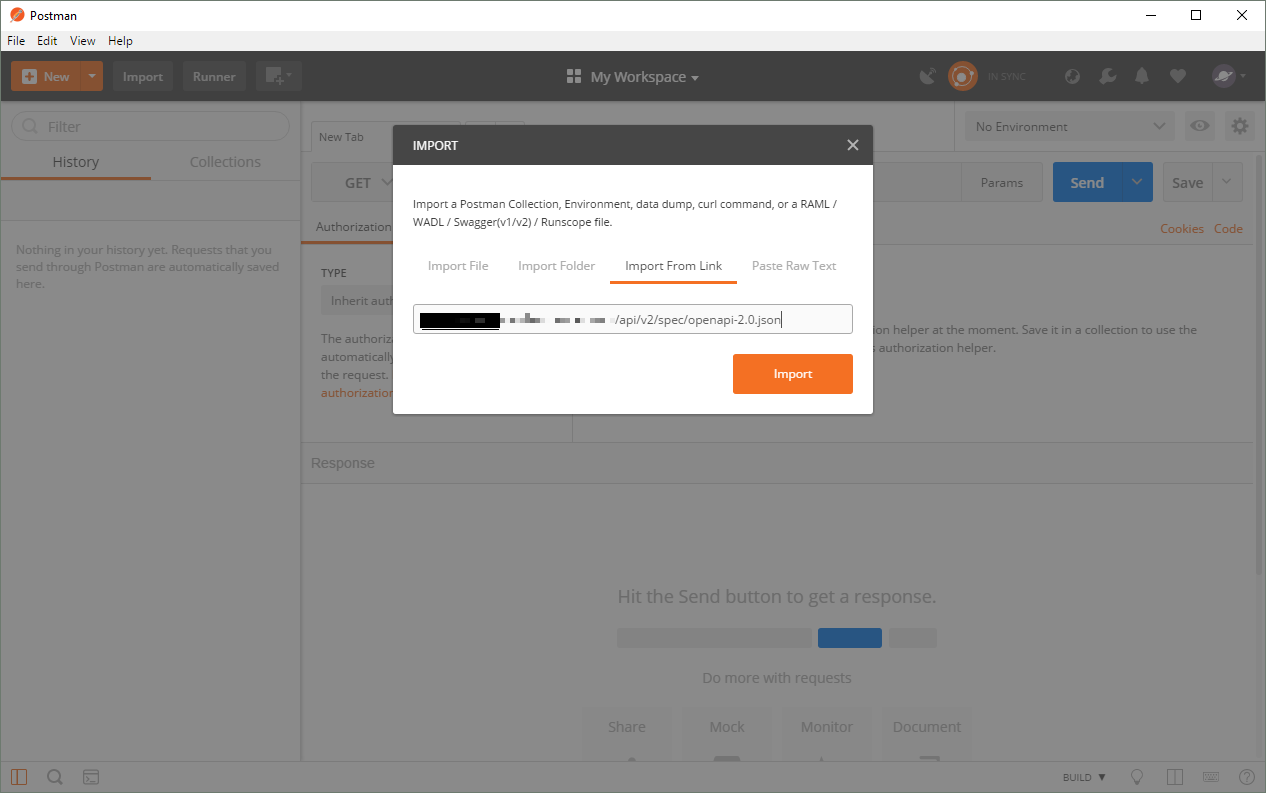
Task: Open notifications bell icon
Action: pos(1142,77)
